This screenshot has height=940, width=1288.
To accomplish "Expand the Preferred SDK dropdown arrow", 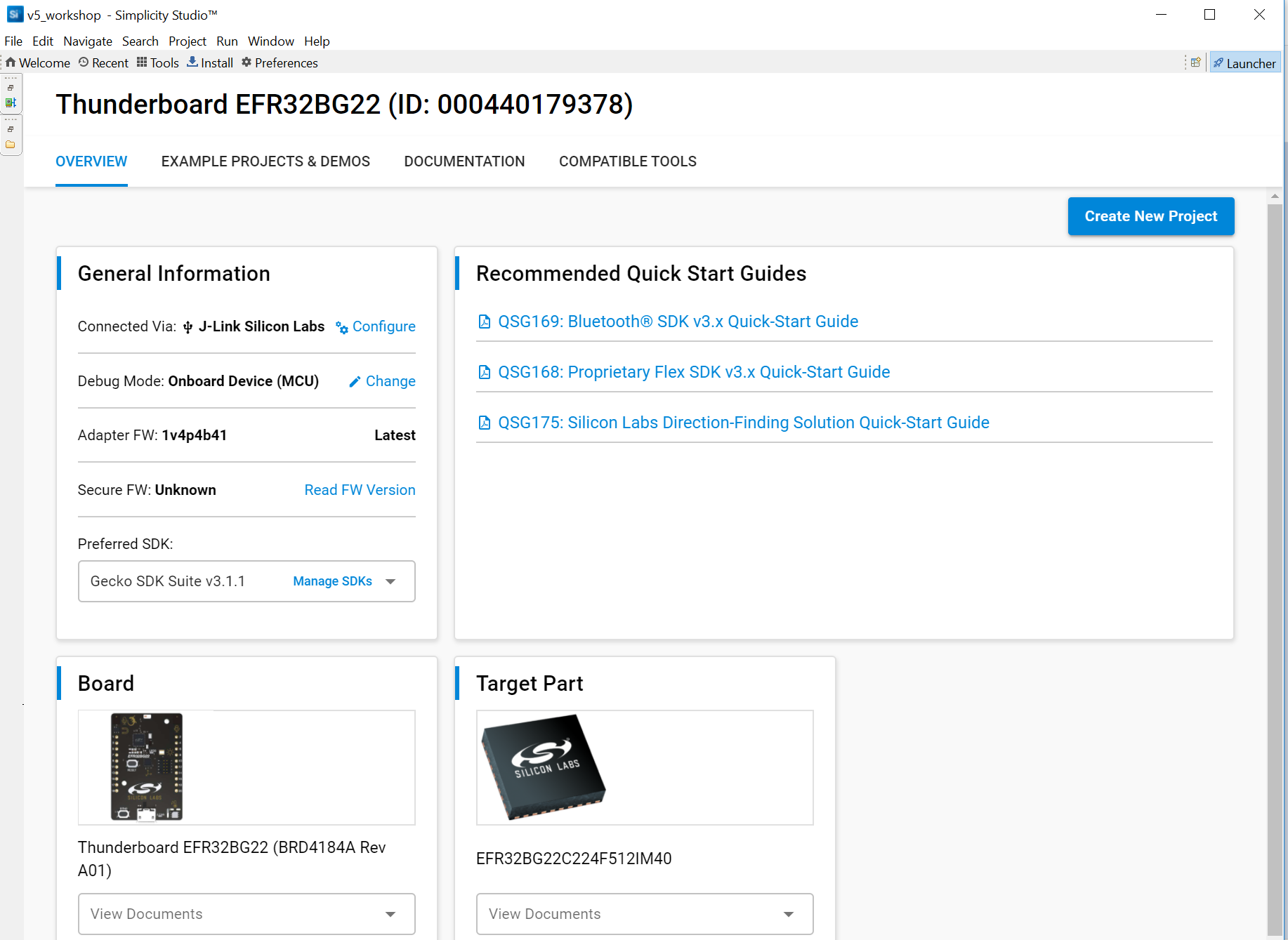I will (x=391, y=581).
